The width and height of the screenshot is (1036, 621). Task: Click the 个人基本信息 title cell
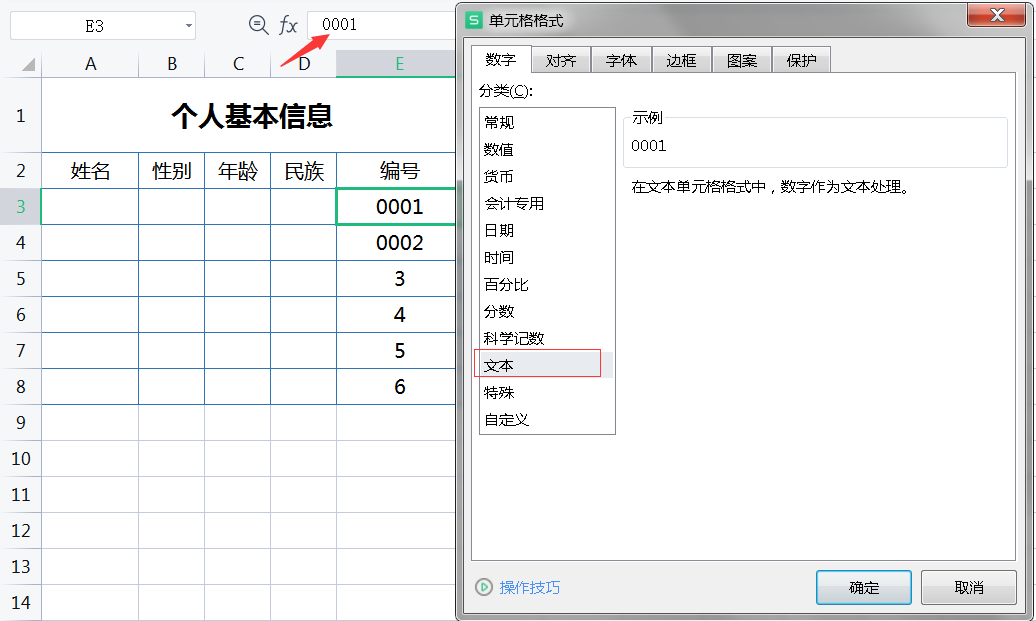click(x=249, y=116)
